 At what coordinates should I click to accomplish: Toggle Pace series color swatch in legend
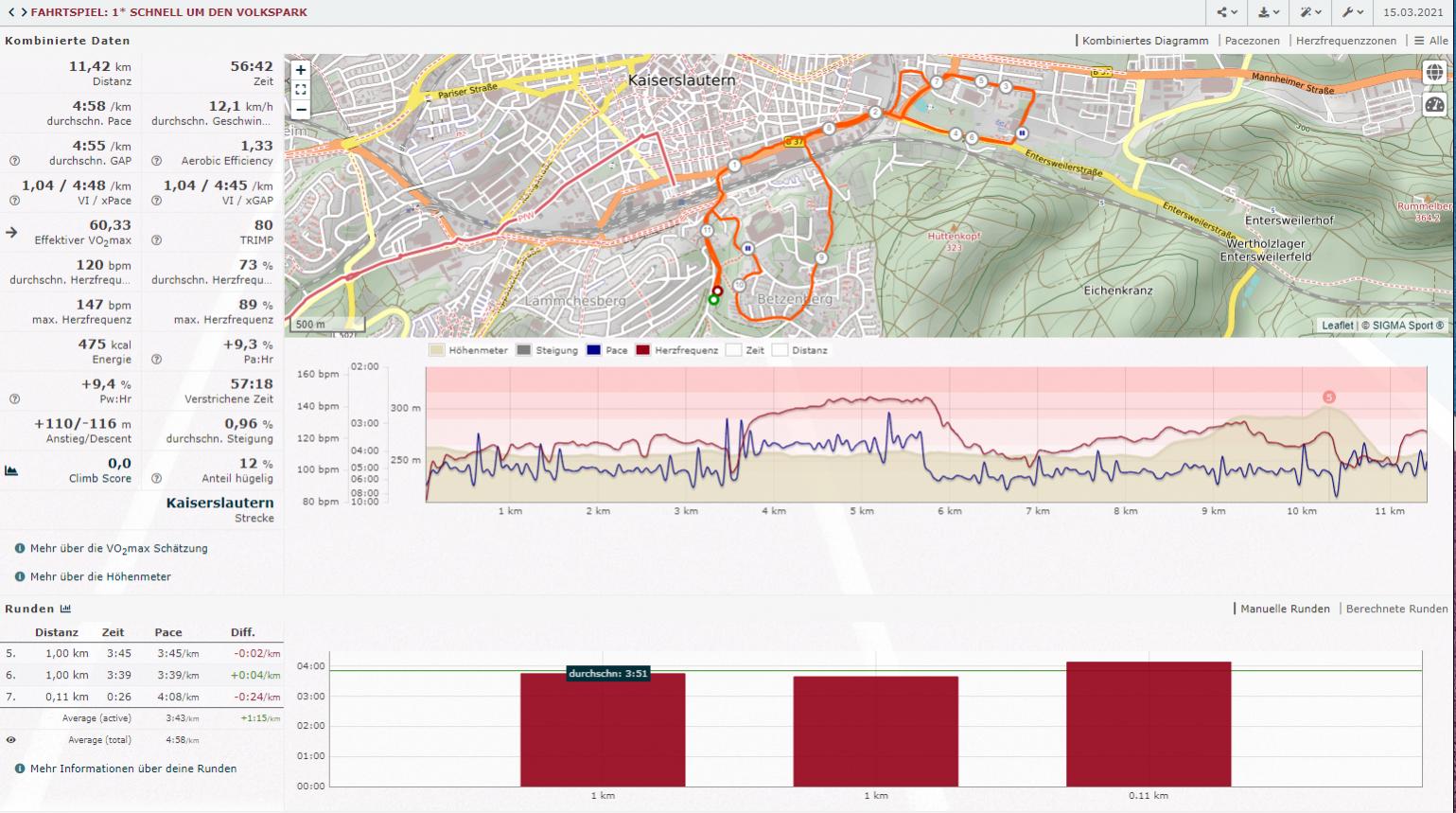[x=593, y=350]
